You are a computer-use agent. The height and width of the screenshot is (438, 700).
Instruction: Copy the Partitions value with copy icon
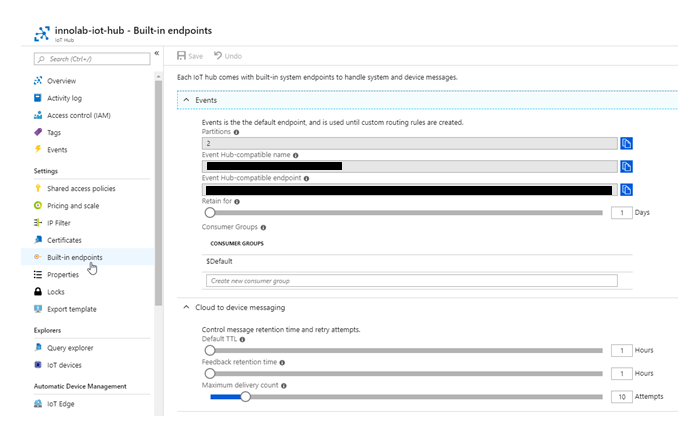click(626, 143)
